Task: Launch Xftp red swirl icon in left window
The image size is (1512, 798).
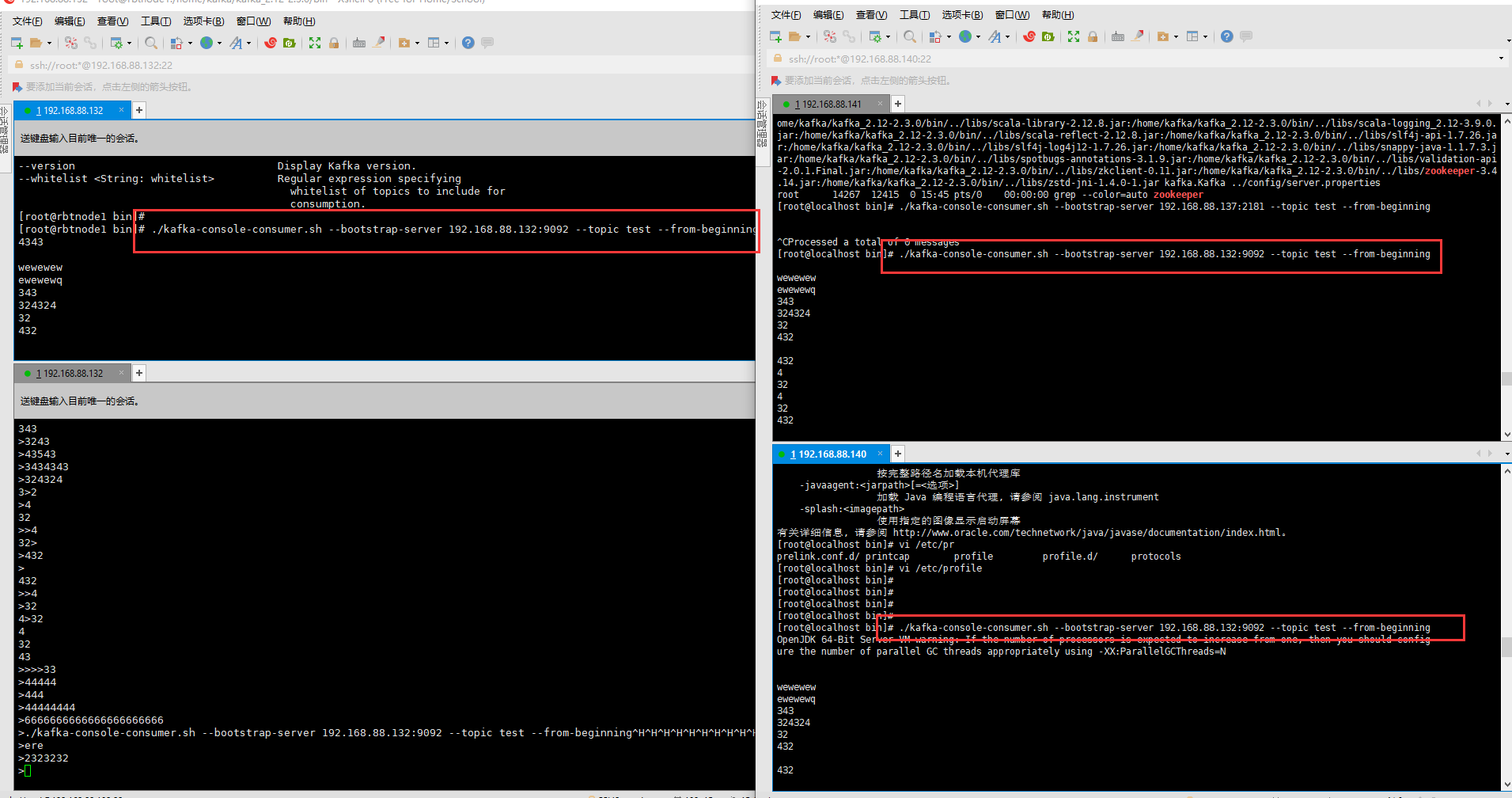Action: click(271, 43)
